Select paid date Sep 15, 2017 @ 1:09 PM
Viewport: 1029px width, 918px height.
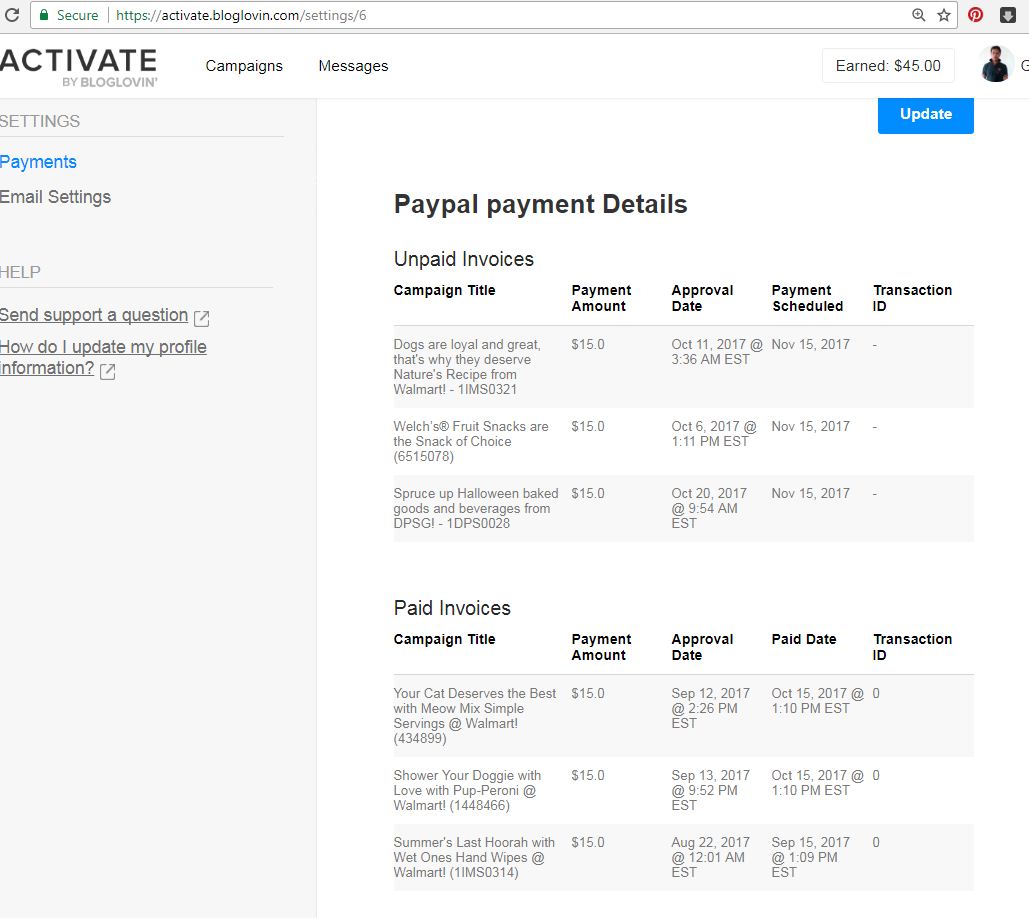[x=810, y=858]
